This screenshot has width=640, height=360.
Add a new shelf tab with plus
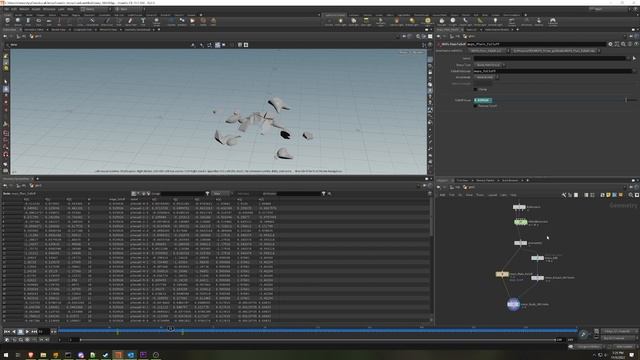(201, 15)
